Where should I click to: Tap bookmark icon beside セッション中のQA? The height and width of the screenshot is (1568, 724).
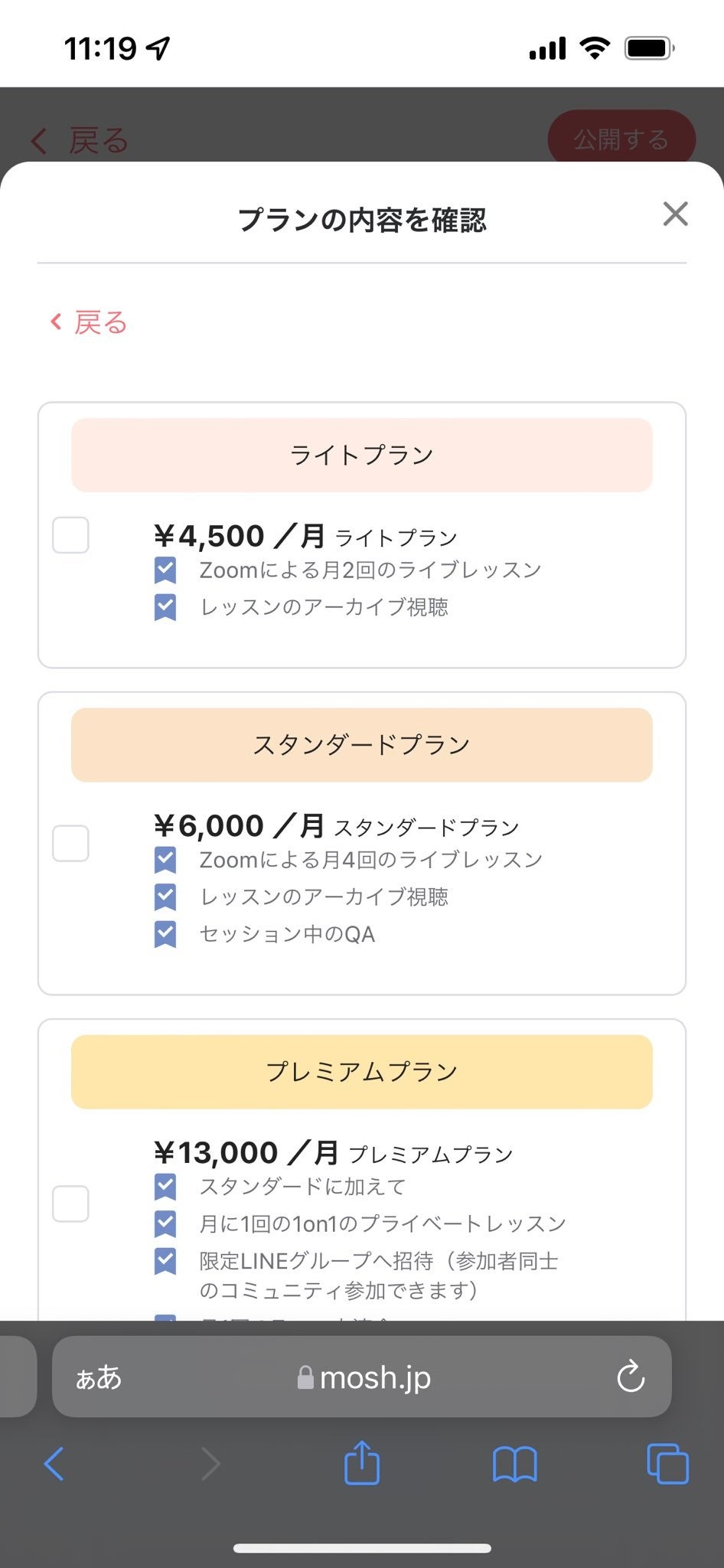tap(165, 934)
